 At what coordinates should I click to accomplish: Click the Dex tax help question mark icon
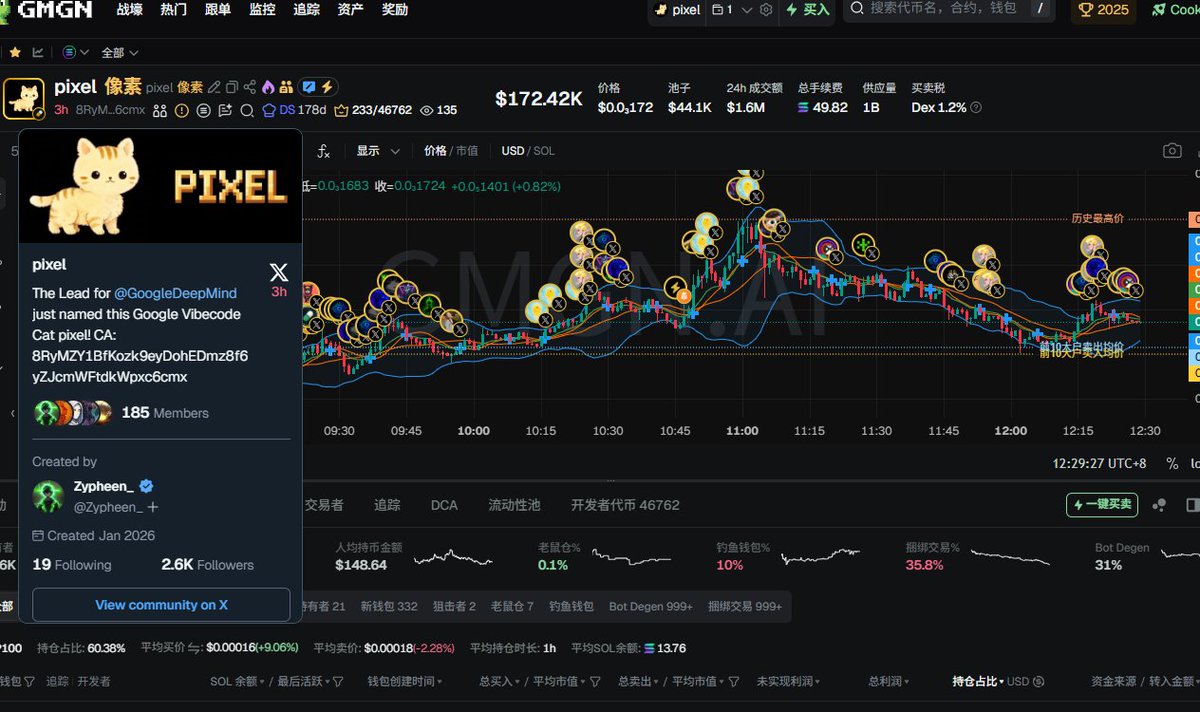[x=976, y=107]
